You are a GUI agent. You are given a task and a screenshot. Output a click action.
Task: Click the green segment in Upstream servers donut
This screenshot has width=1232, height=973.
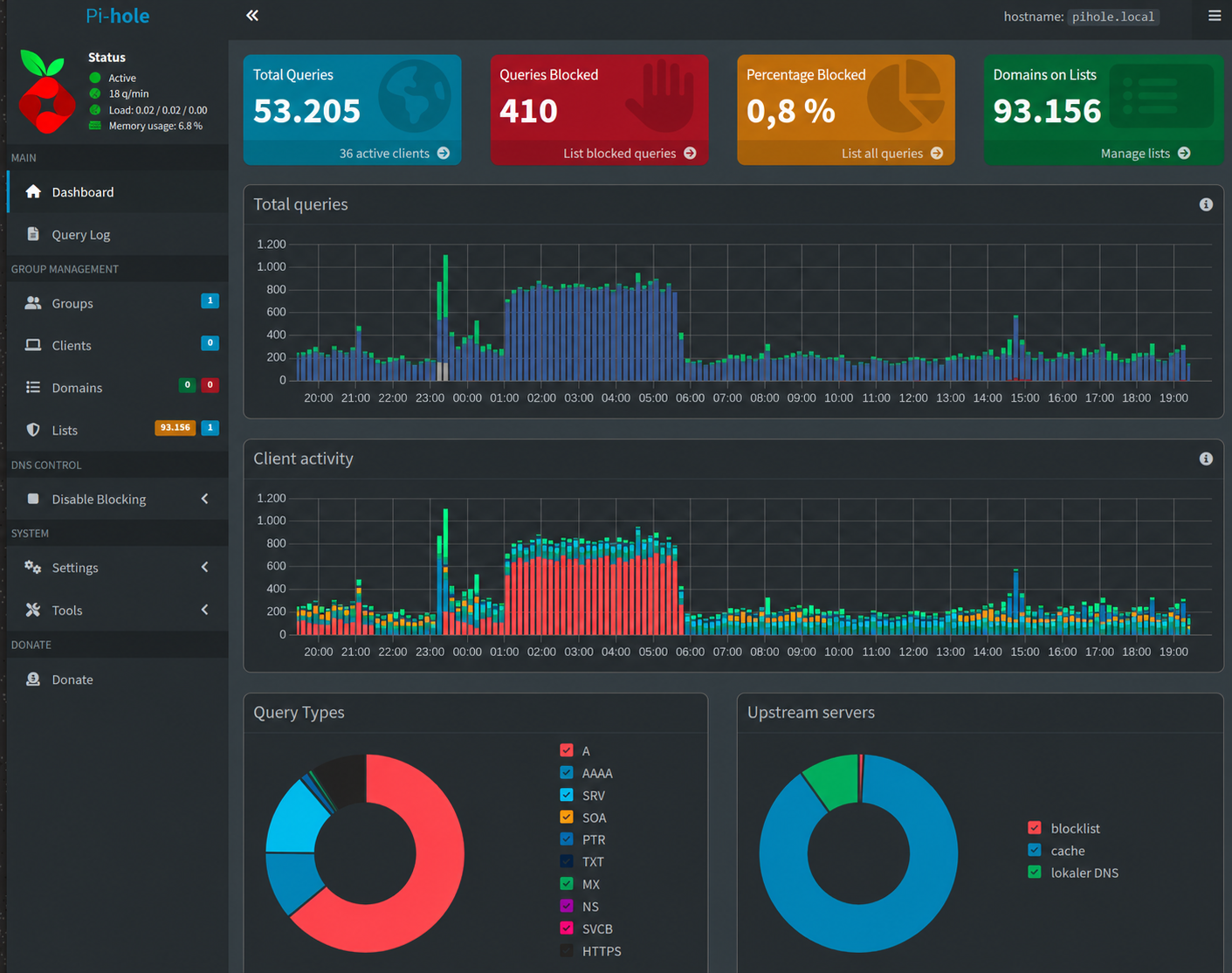pyautogui.click(x=834, y=781)
